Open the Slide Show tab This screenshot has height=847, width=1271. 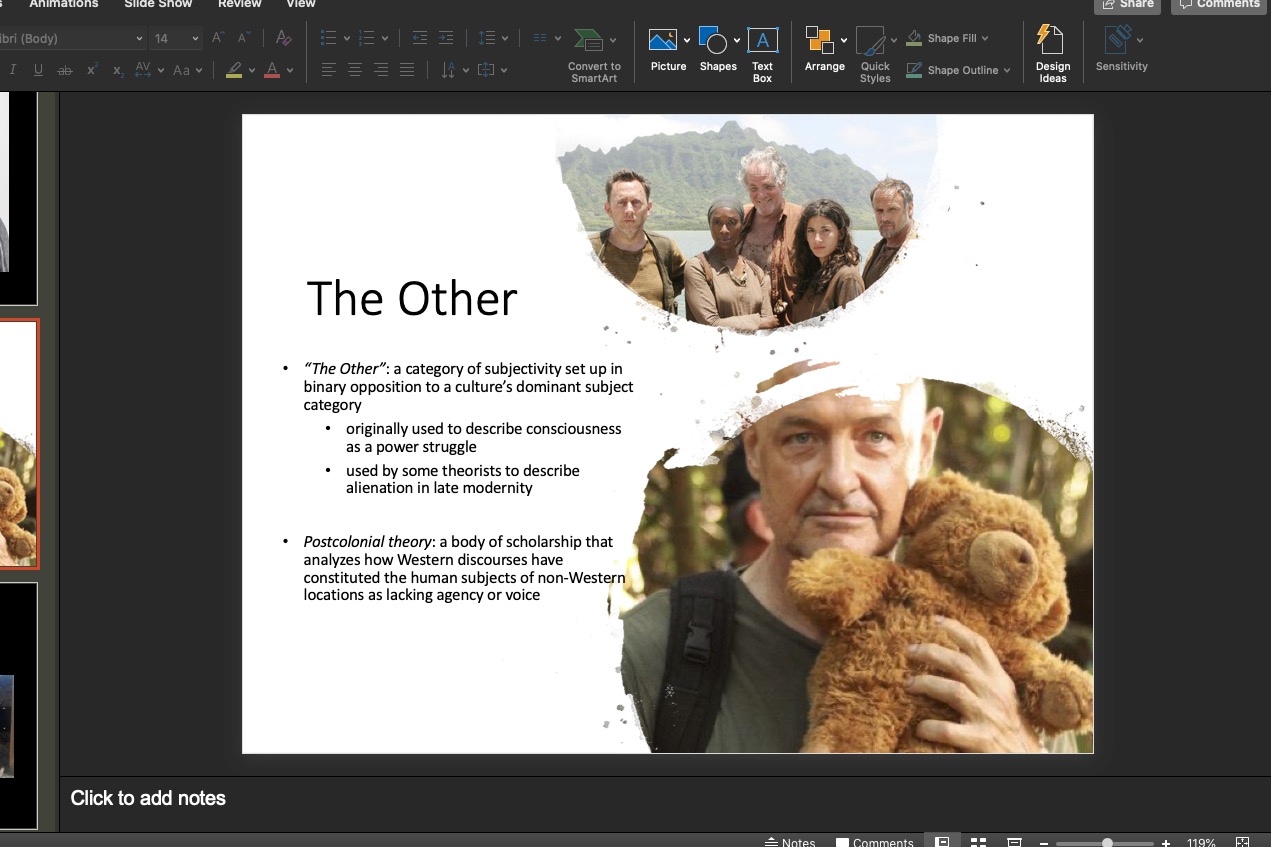(158, 4)
